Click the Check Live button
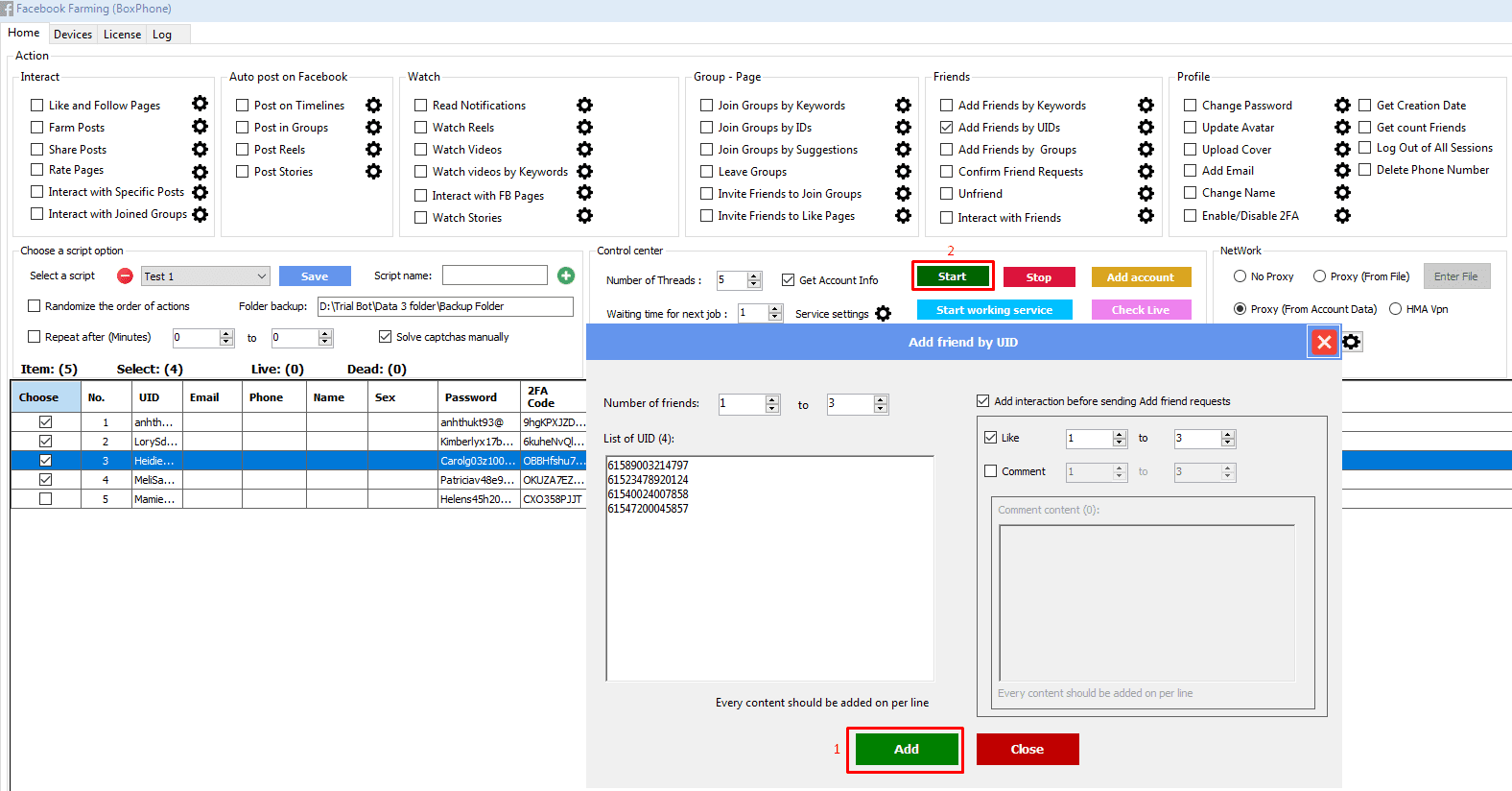1512x791 pixels. pyautogui.click(x=1141, y=310)
